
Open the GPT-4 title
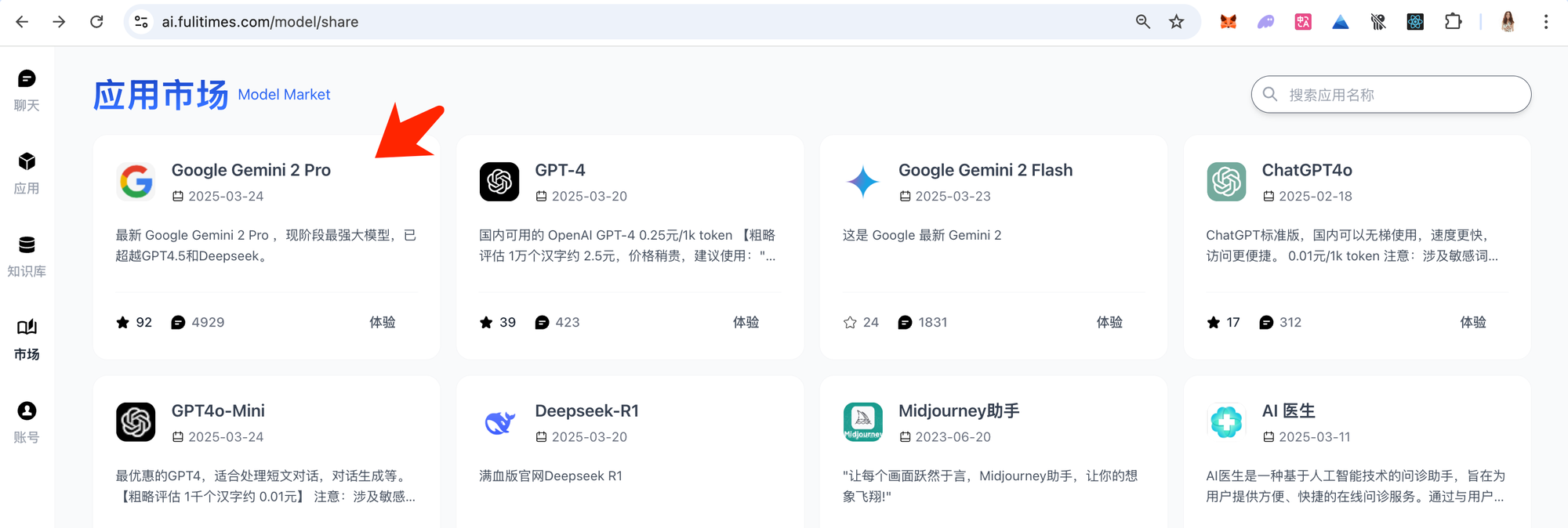click(560, 170)
